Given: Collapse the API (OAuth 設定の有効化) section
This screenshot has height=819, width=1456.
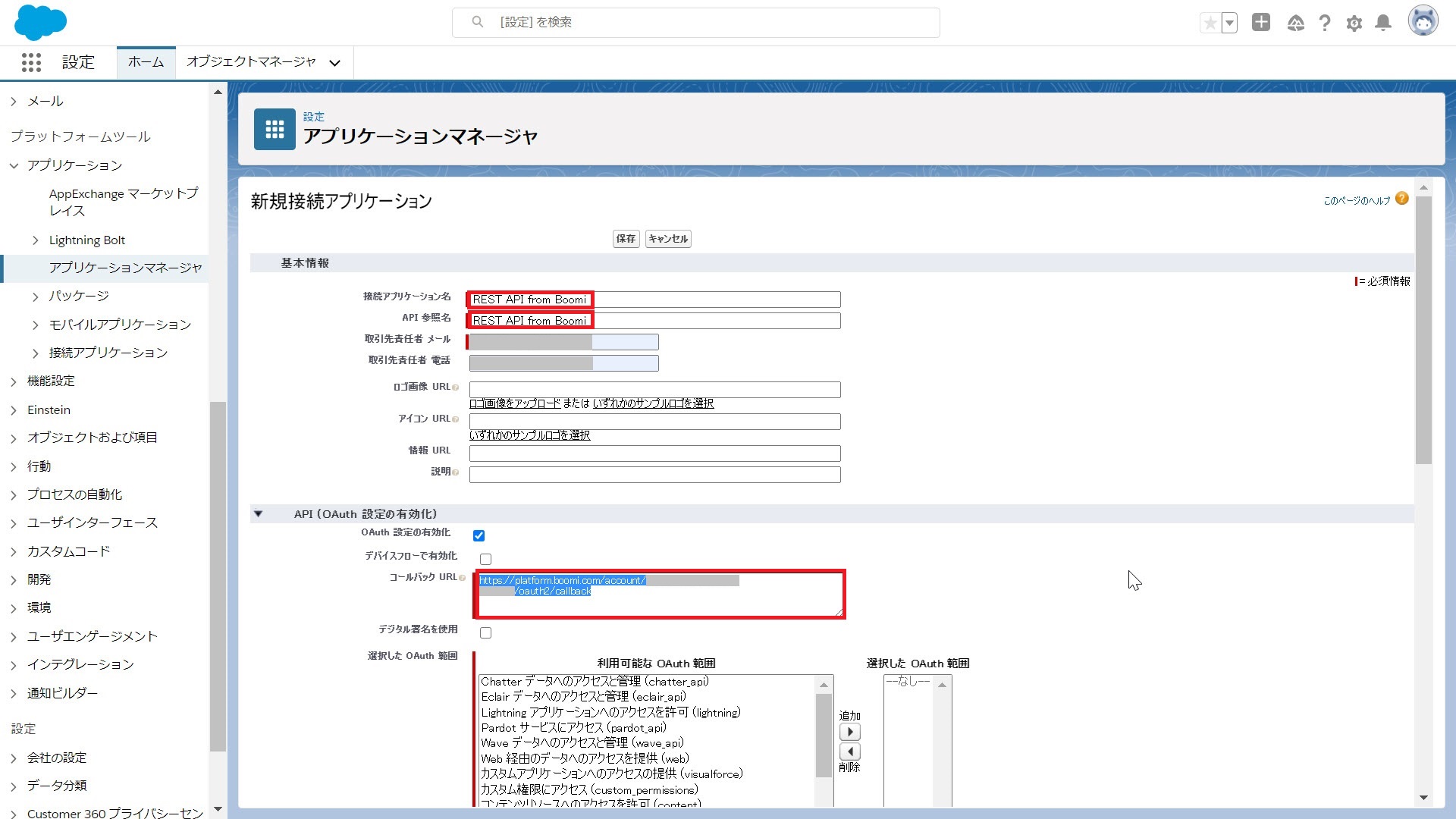Looking at the screenshot, I should [x=259, y=513].
